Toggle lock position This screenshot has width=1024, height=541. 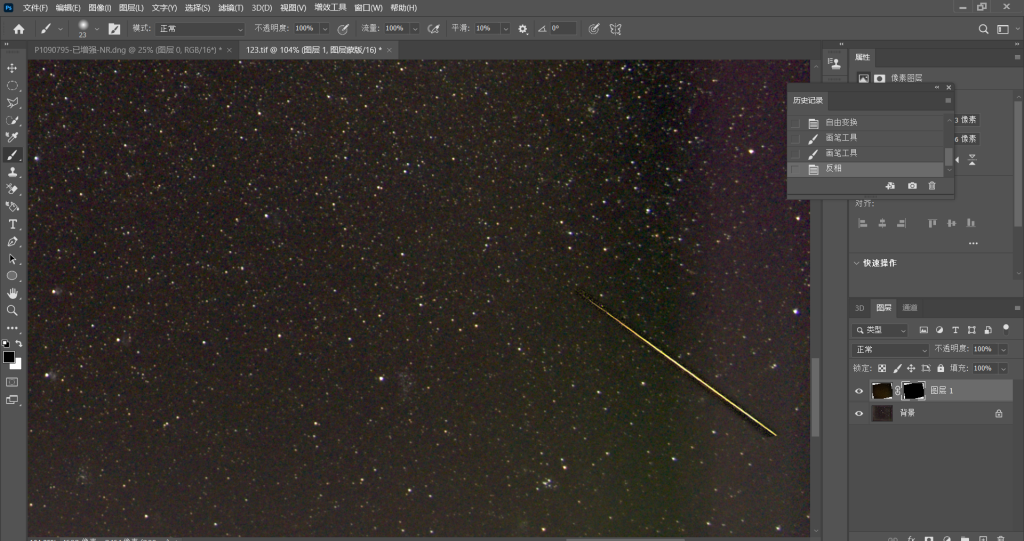911,369
